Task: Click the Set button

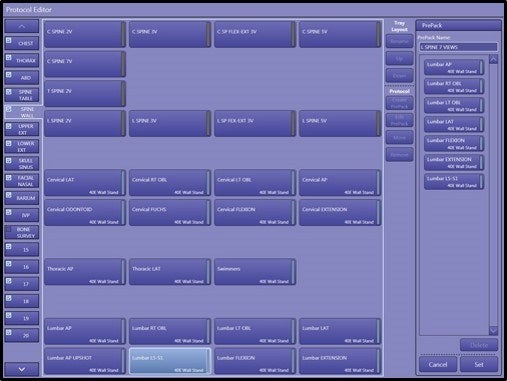Action: pos(479,364)
